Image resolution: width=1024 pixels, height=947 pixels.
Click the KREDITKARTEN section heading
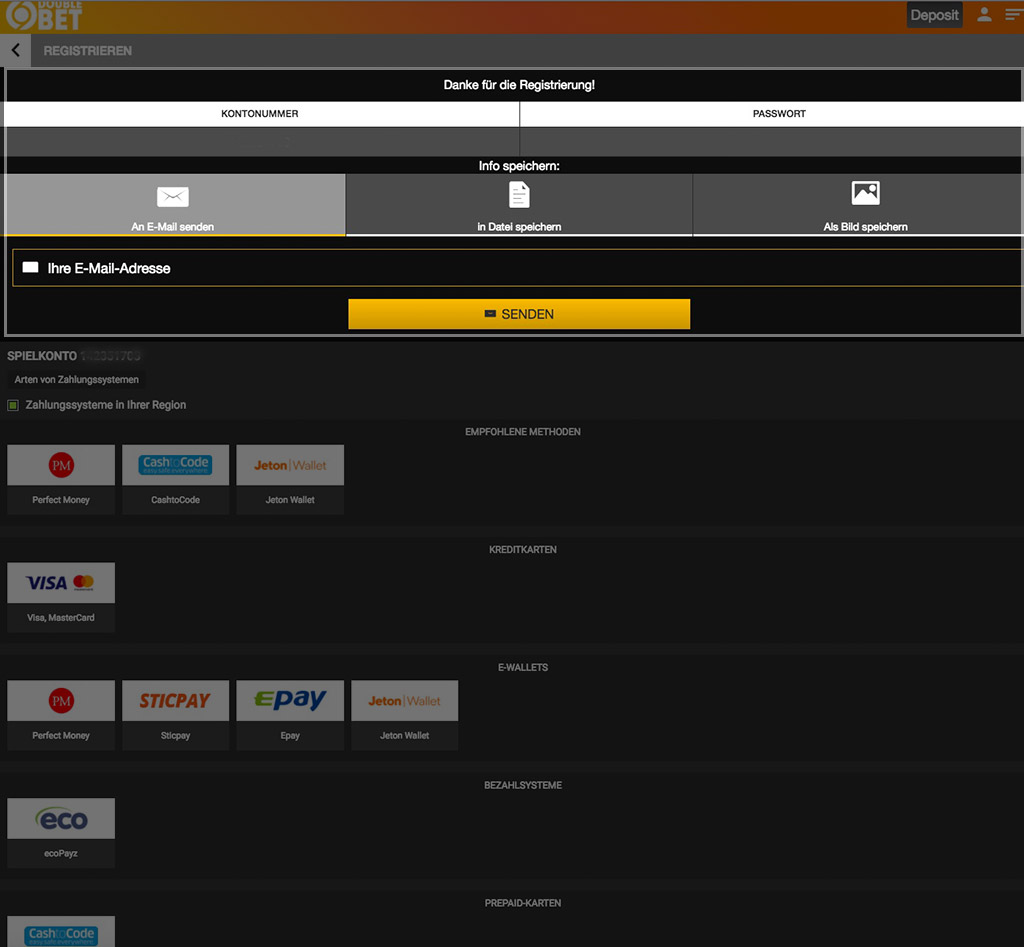pyautogui.click(x=522, y=550)
